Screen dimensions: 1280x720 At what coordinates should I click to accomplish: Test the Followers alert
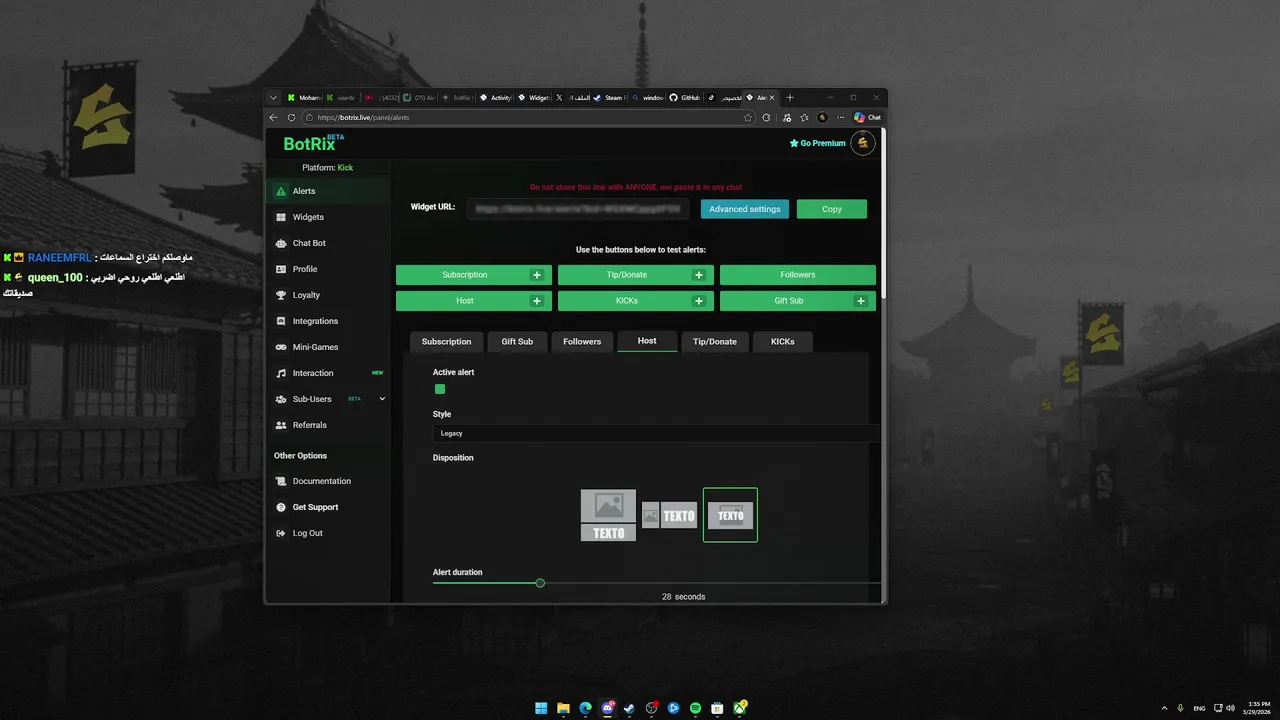pyautogui.click(x=798, y=275)
